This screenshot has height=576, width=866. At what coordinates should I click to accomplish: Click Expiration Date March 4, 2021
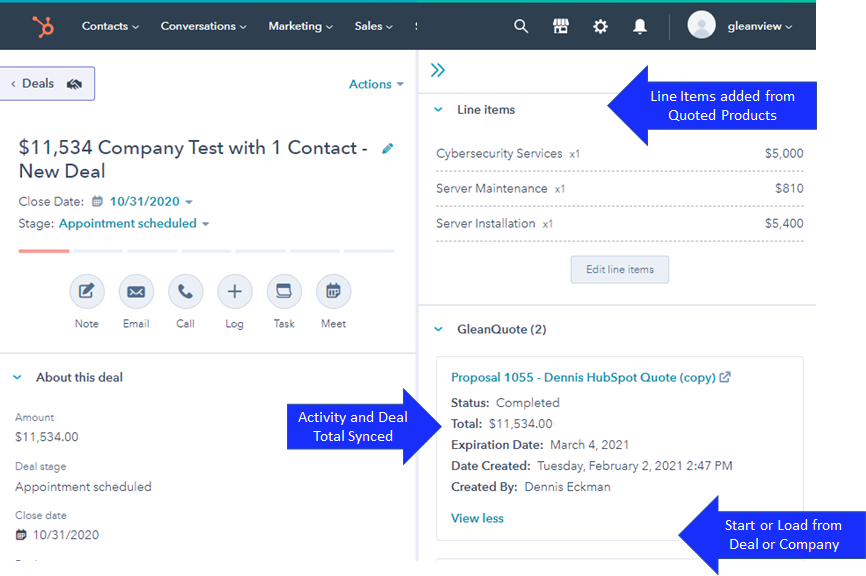click(540, 445)
